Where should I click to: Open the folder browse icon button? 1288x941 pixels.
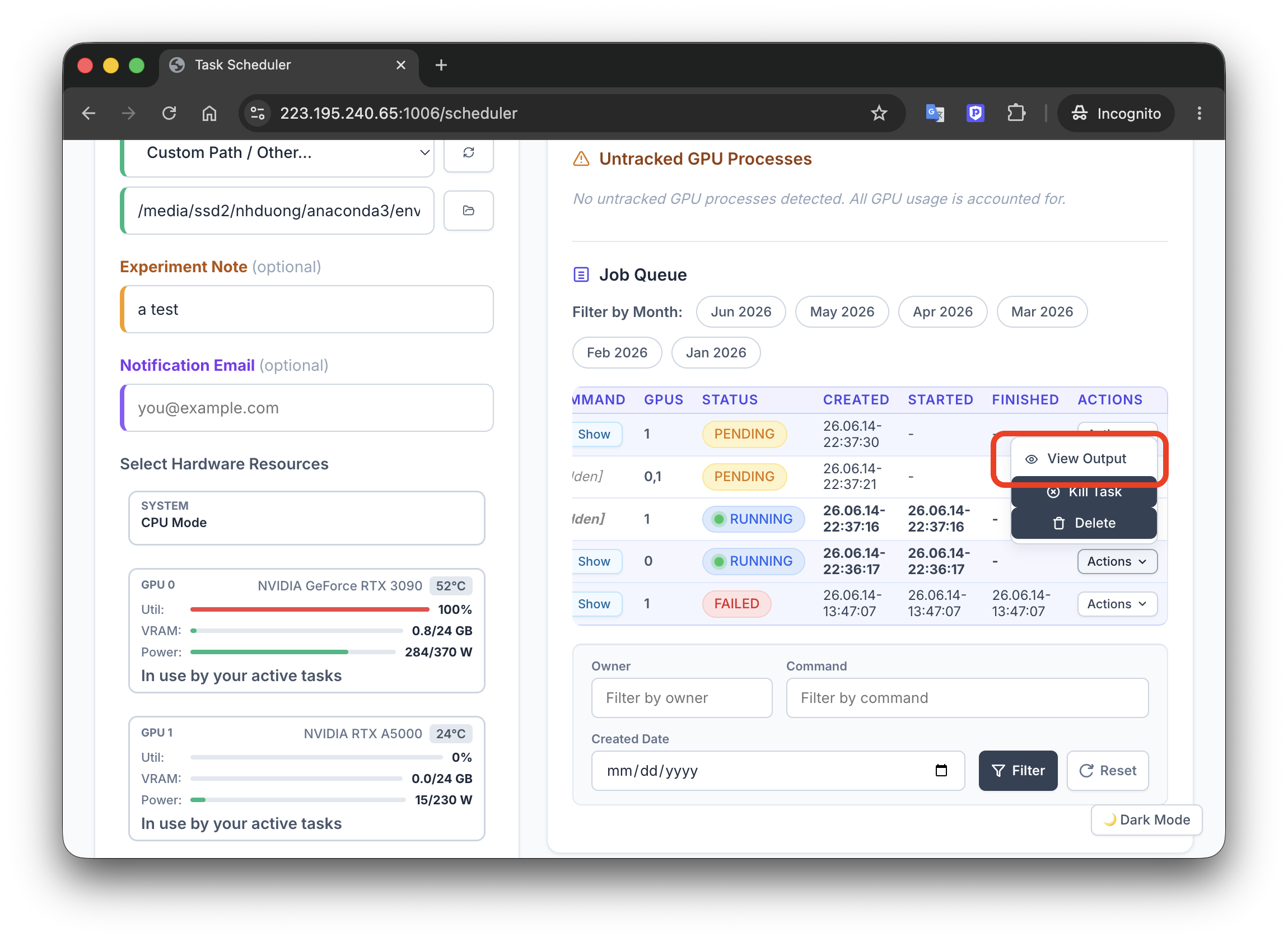468,211
